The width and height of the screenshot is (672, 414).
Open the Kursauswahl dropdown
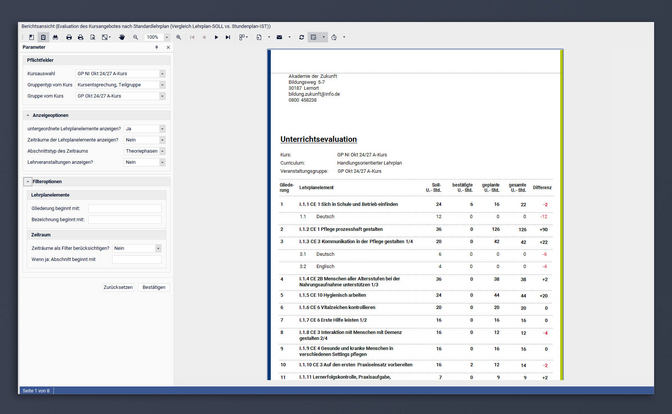(x=162, y=74)
